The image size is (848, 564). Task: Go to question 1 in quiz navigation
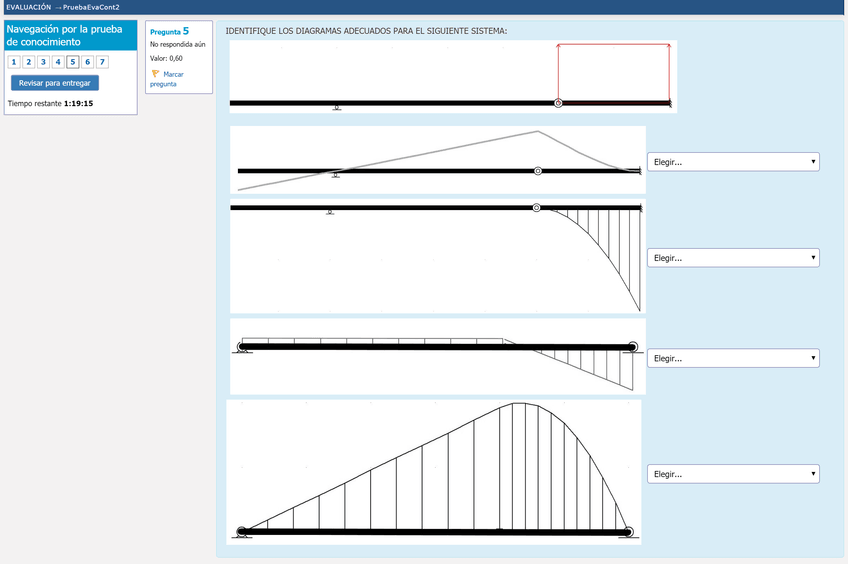click(x=14, y=62)
